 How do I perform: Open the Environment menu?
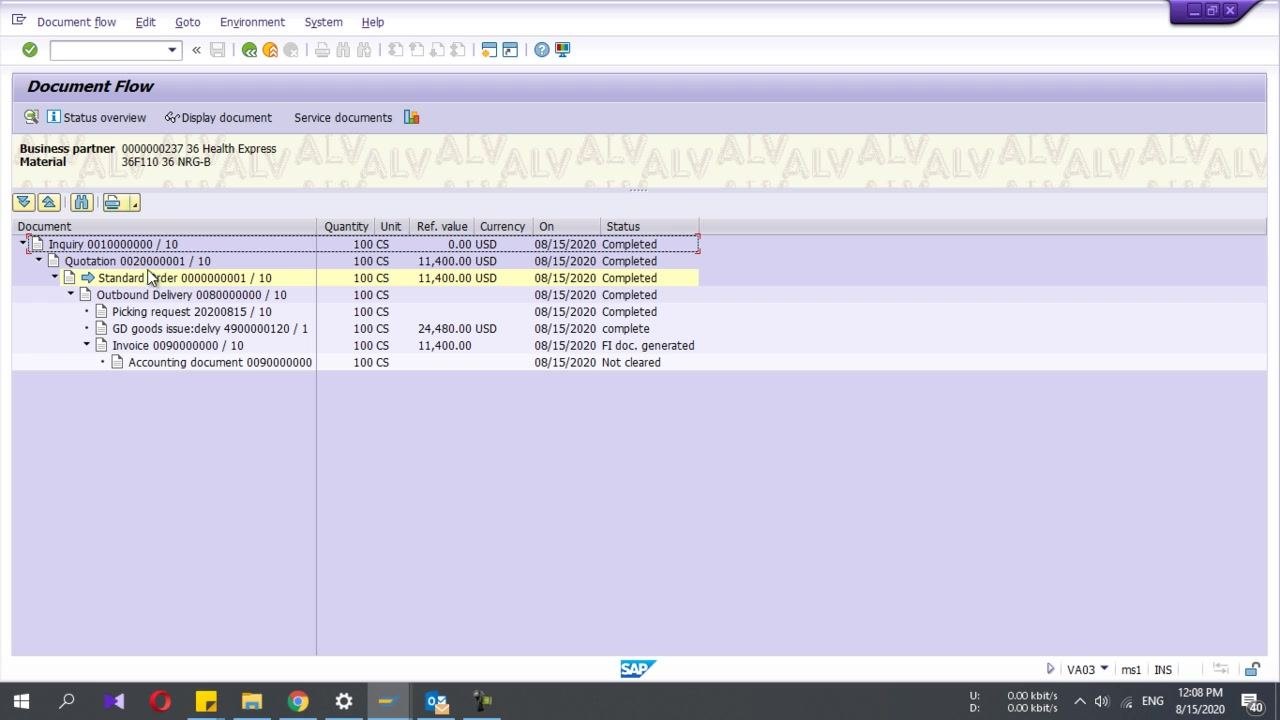[x=252, y=22]
